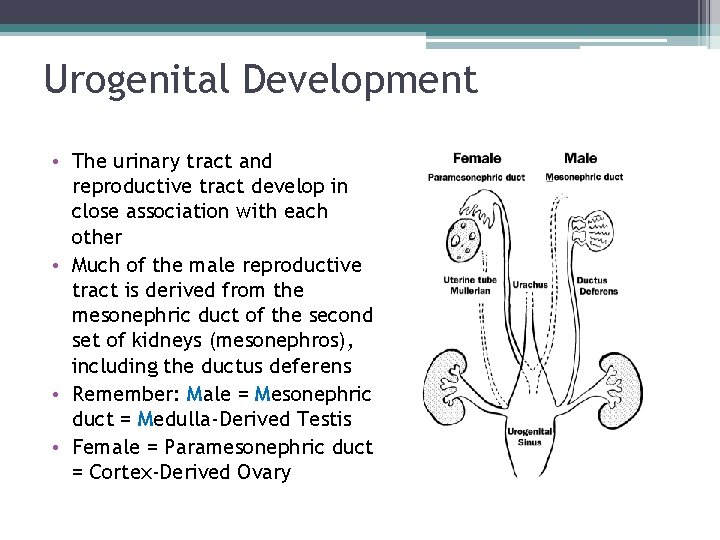Click the 'Remember: Male = Mesonephric' line

click(x=222, y=394)
